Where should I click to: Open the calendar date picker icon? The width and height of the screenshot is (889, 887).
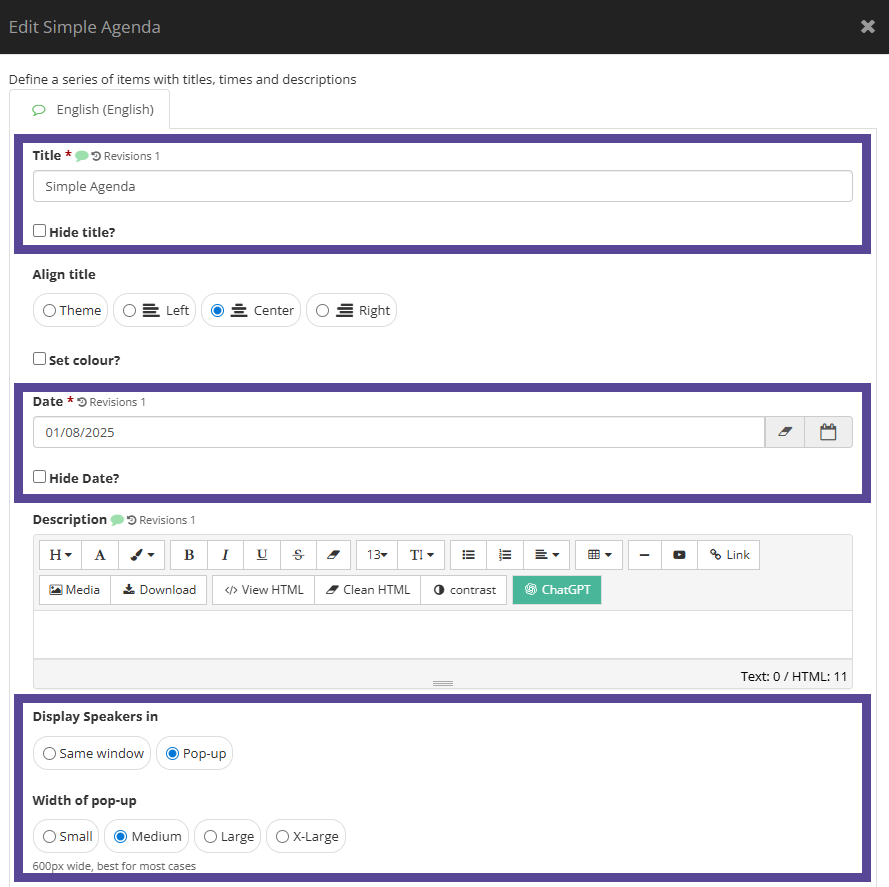click(828, 432)
